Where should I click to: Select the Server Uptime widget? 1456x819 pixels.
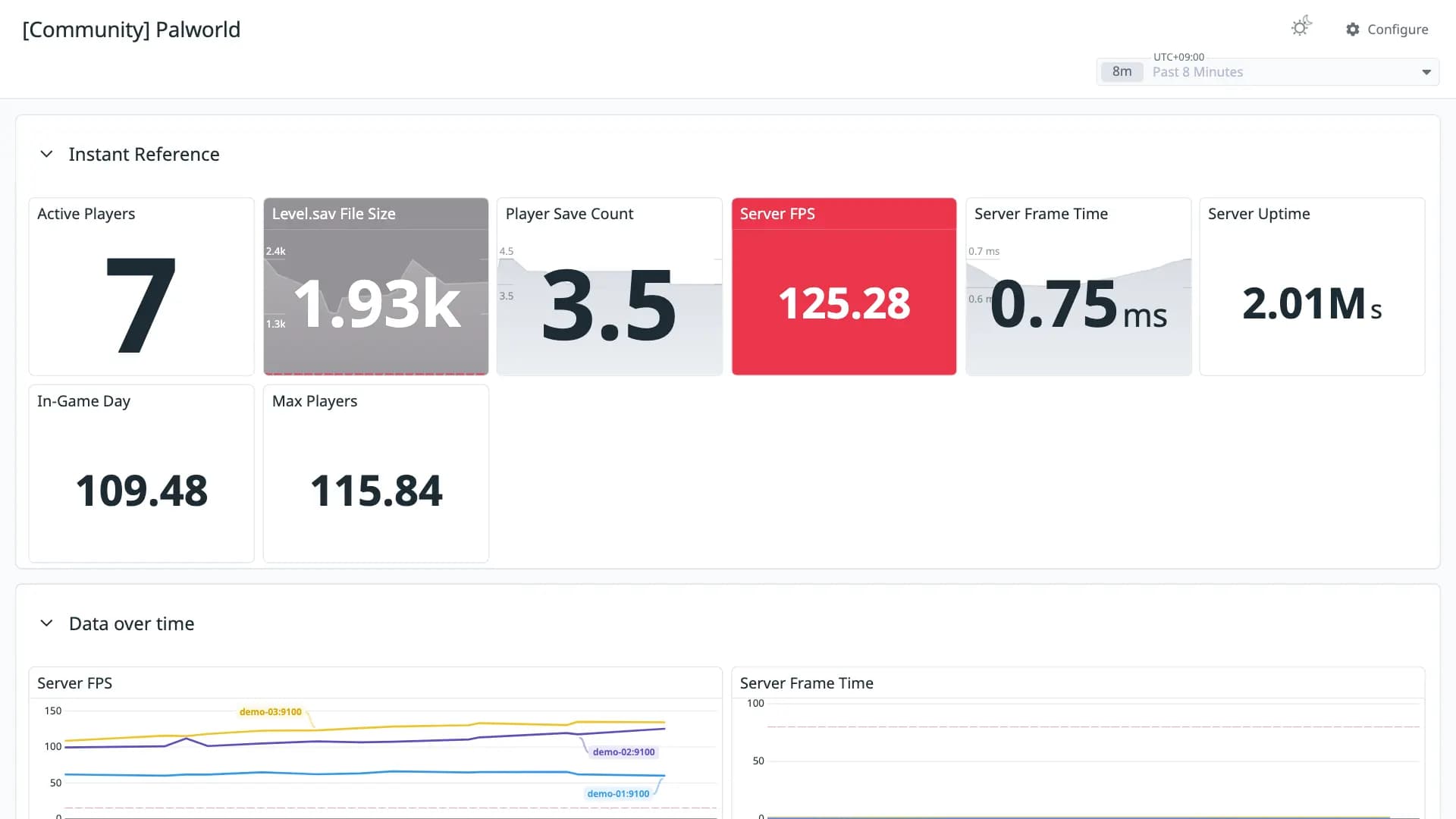[x=1312, y=287]
